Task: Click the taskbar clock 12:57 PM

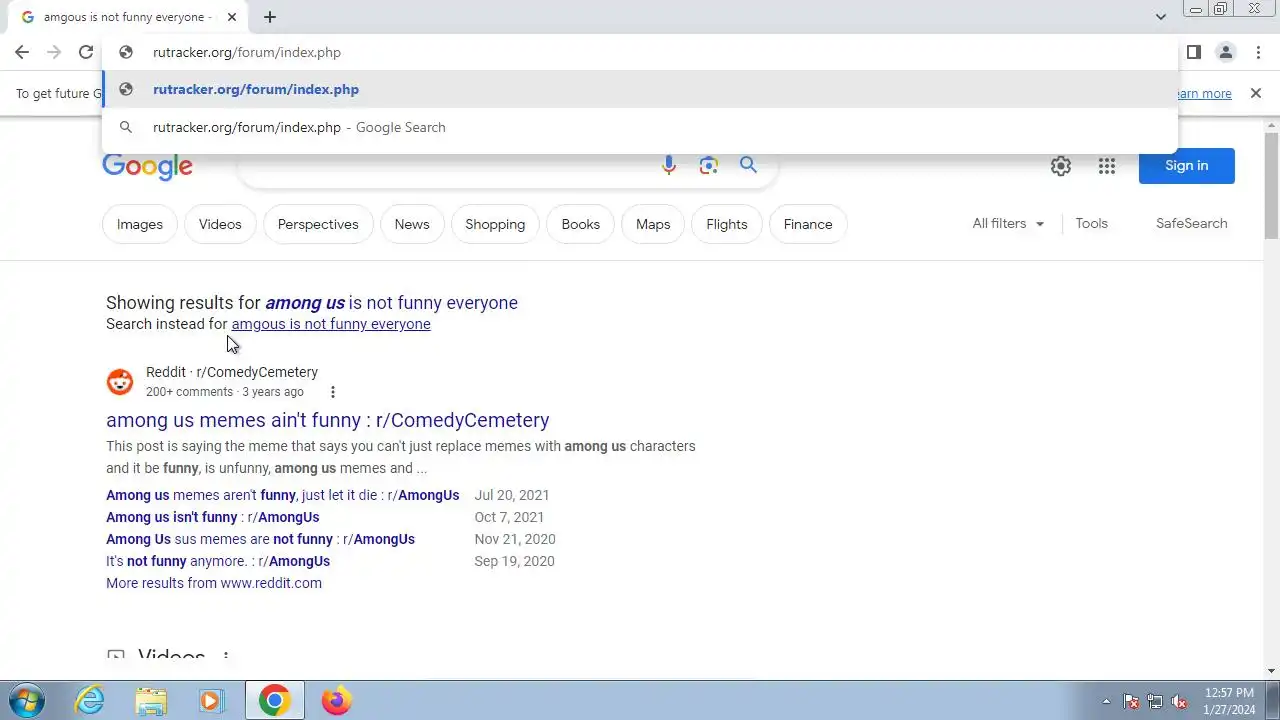Action: (x=1229, y=700)
